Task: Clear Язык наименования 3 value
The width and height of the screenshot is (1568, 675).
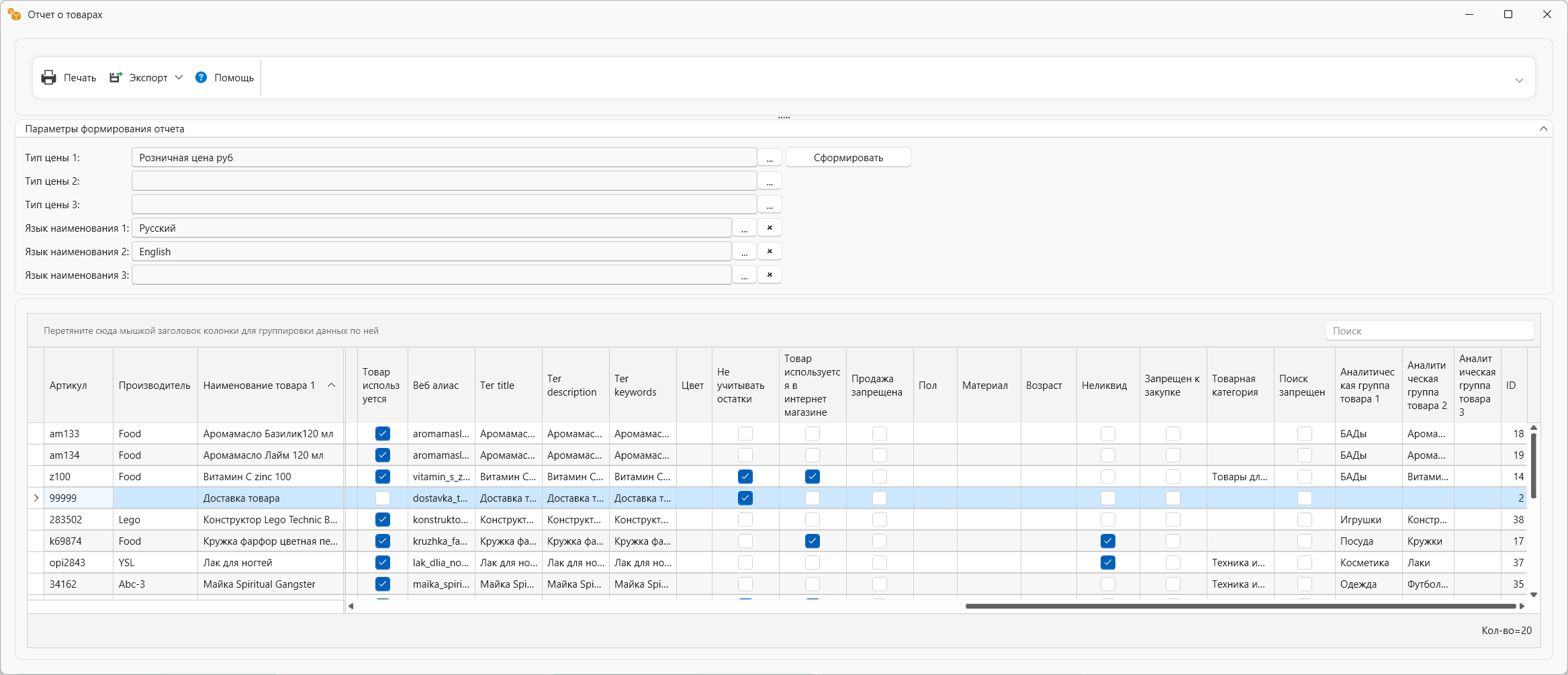Action: 770,275
